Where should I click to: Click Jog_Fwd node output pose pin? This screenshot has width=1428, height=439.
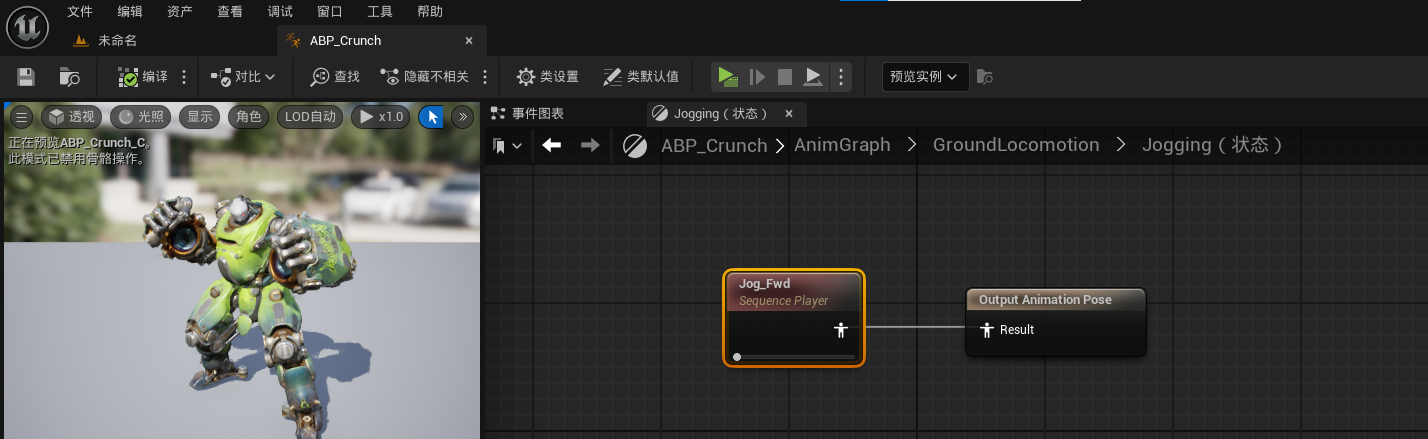(841, 330)
